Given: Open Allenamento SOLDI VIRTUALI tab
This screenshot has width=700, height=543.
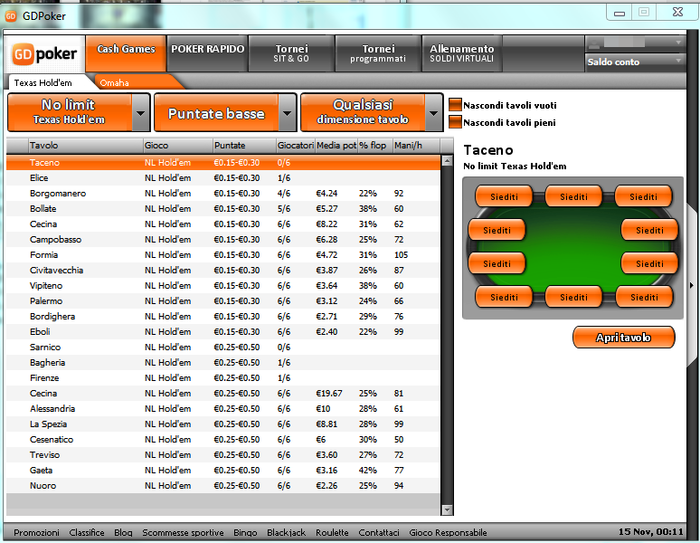Looking at the screenshot, I should (x=462, y=53).
